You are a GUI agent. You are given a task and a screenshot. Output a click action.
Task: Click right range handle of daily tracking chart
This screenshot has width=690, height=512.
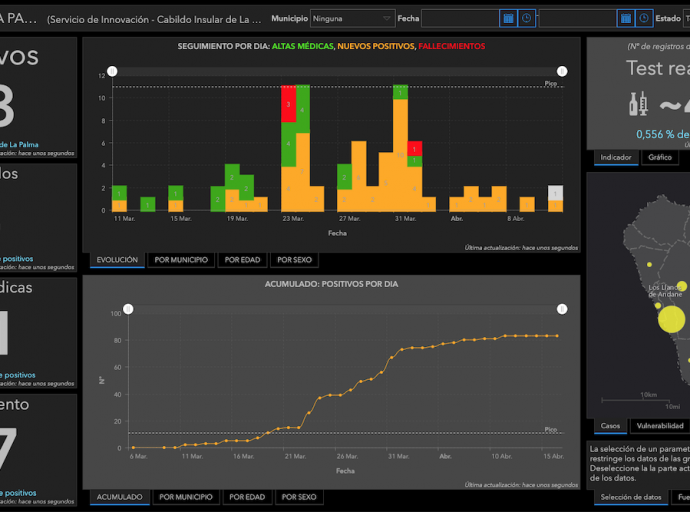[562, 71]
